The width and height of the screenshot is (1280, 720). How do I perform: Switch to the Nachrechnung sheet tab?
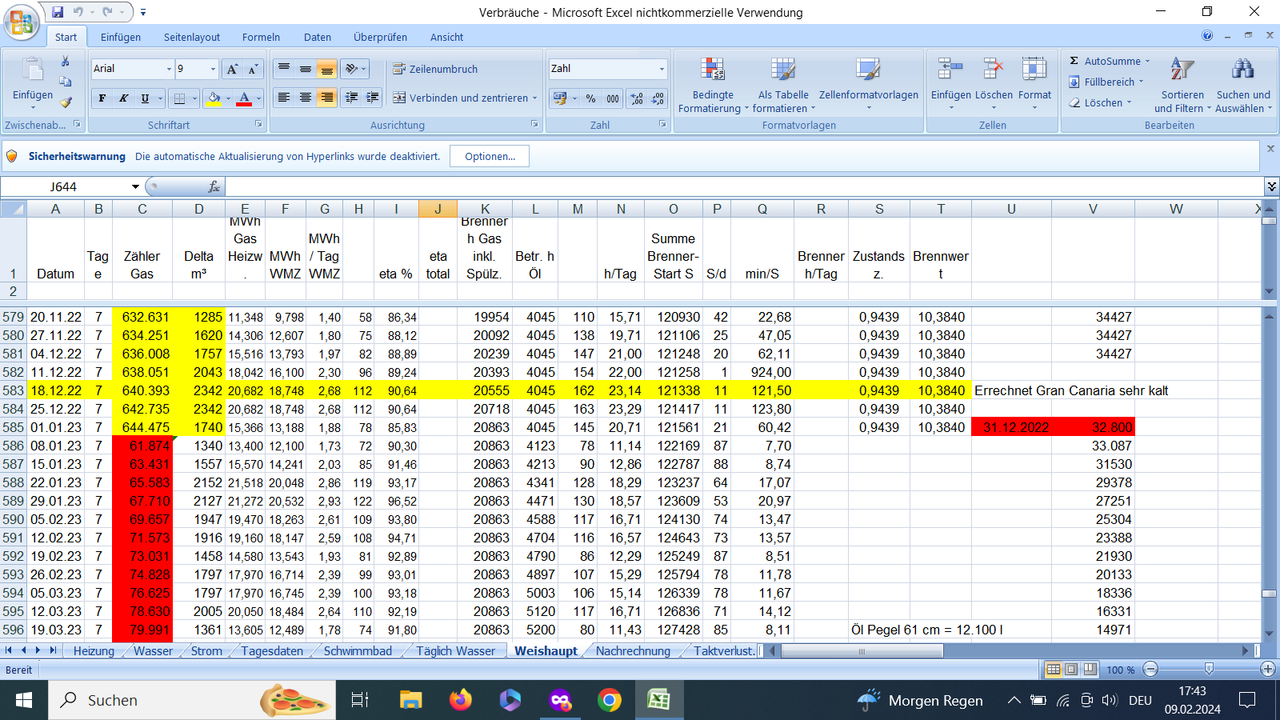point(633,651)
